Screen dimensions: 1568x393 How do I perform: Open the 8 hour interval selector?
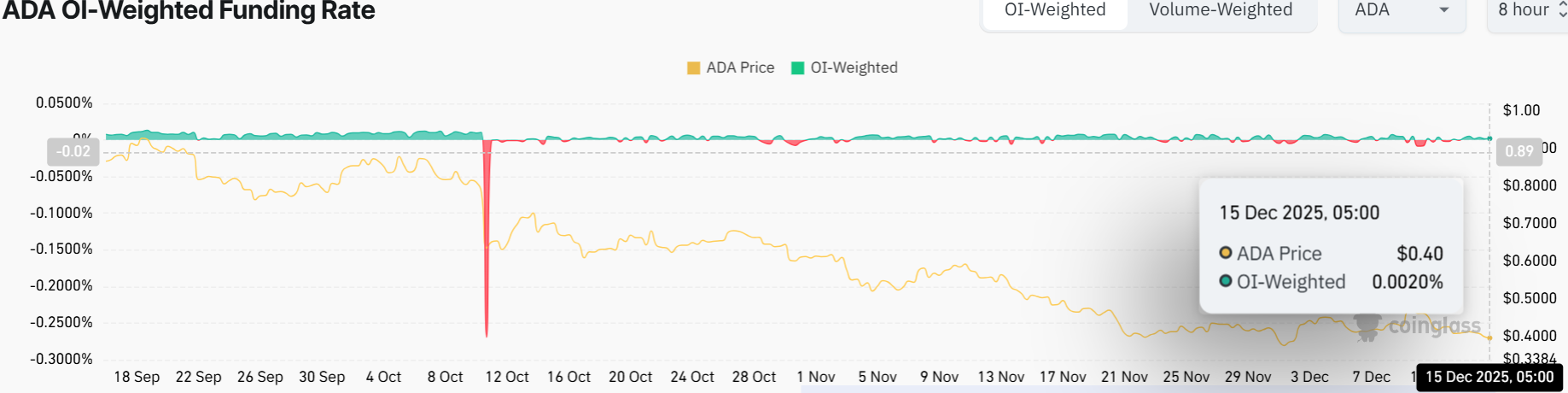1524,10
